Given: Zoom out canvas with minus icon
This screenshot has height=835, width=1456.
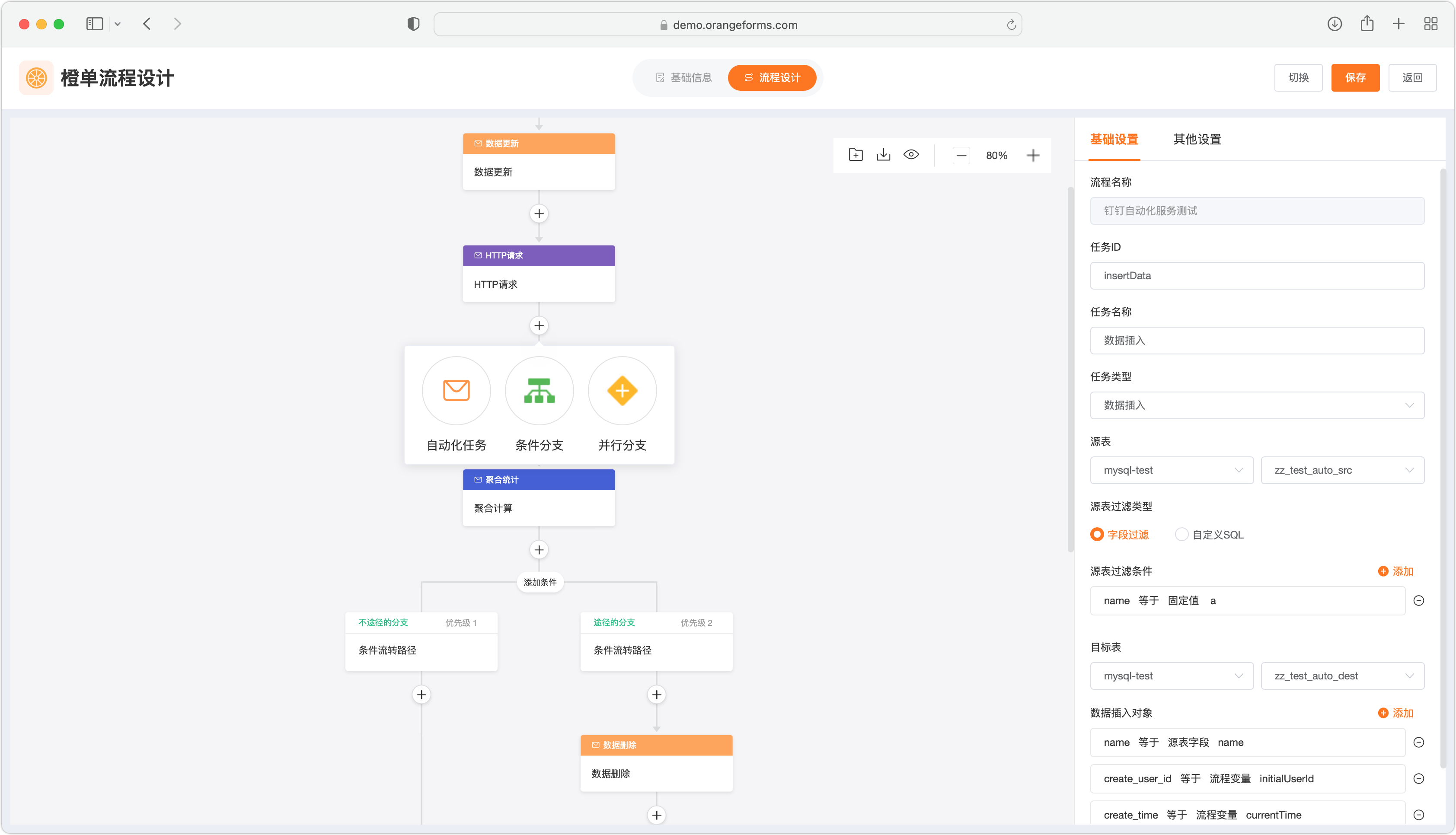Looking at the screenshot, I should click(x=961, y=156).
